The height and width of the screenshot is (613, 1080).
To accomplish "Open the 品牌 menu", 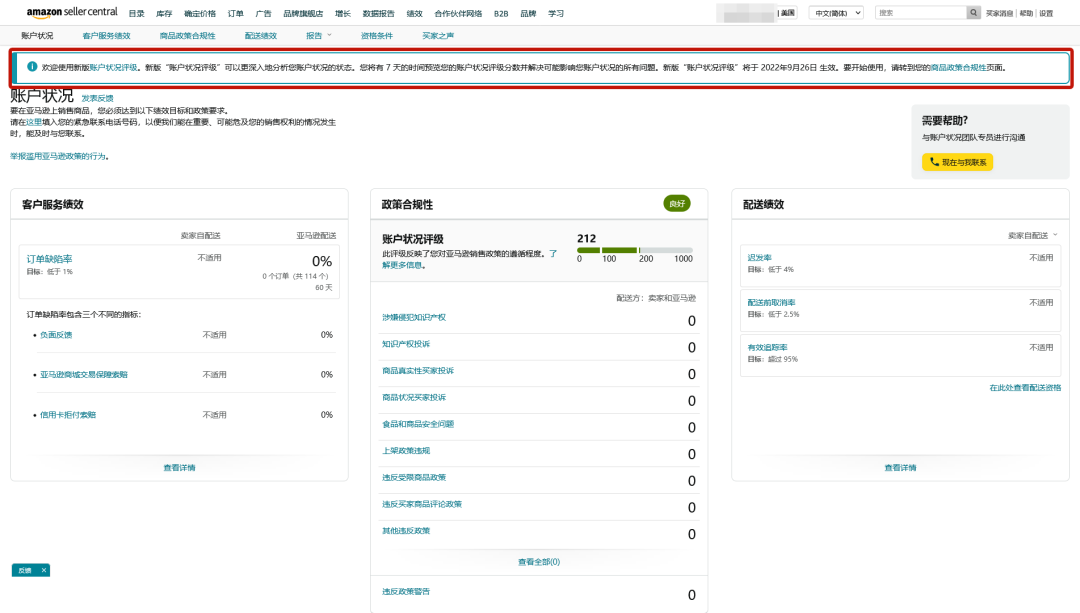I will tap(528, 14).
